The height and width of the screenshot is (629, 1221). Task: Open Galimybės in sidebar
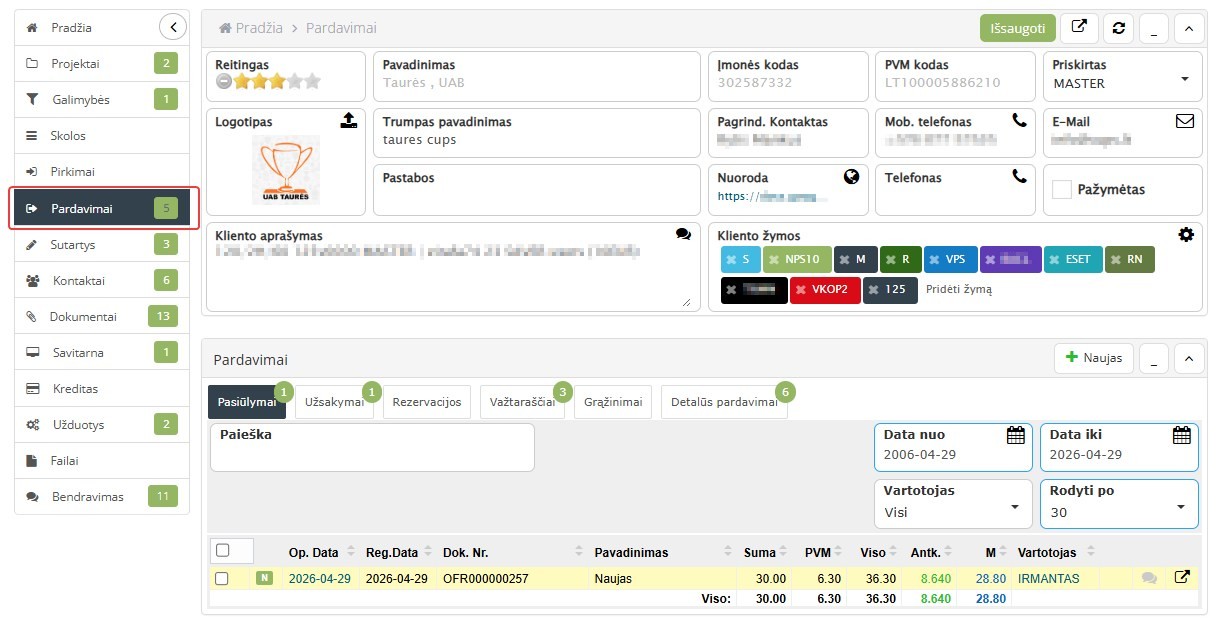coord(102,100)
